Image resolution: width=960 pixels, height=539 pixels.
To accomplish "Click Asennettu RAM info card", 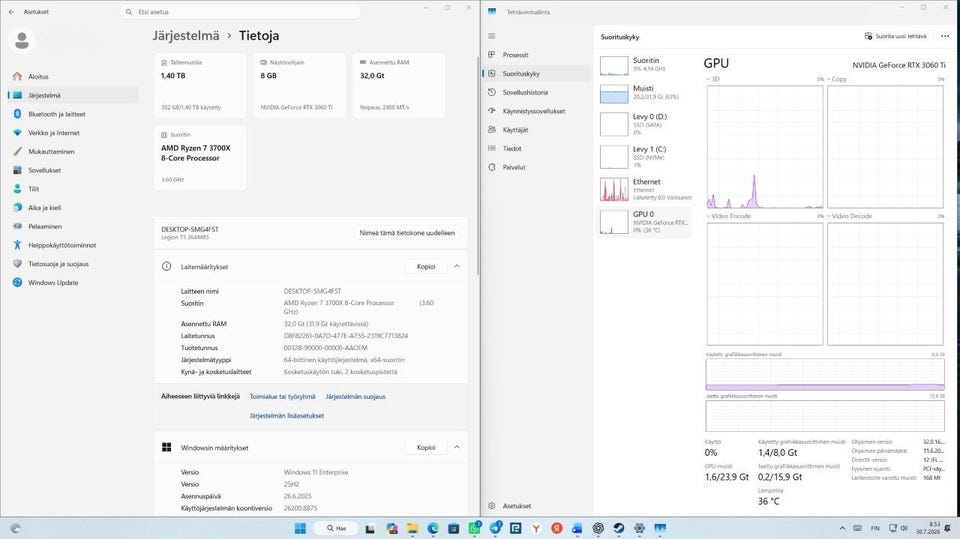I will tap(399, 85).
